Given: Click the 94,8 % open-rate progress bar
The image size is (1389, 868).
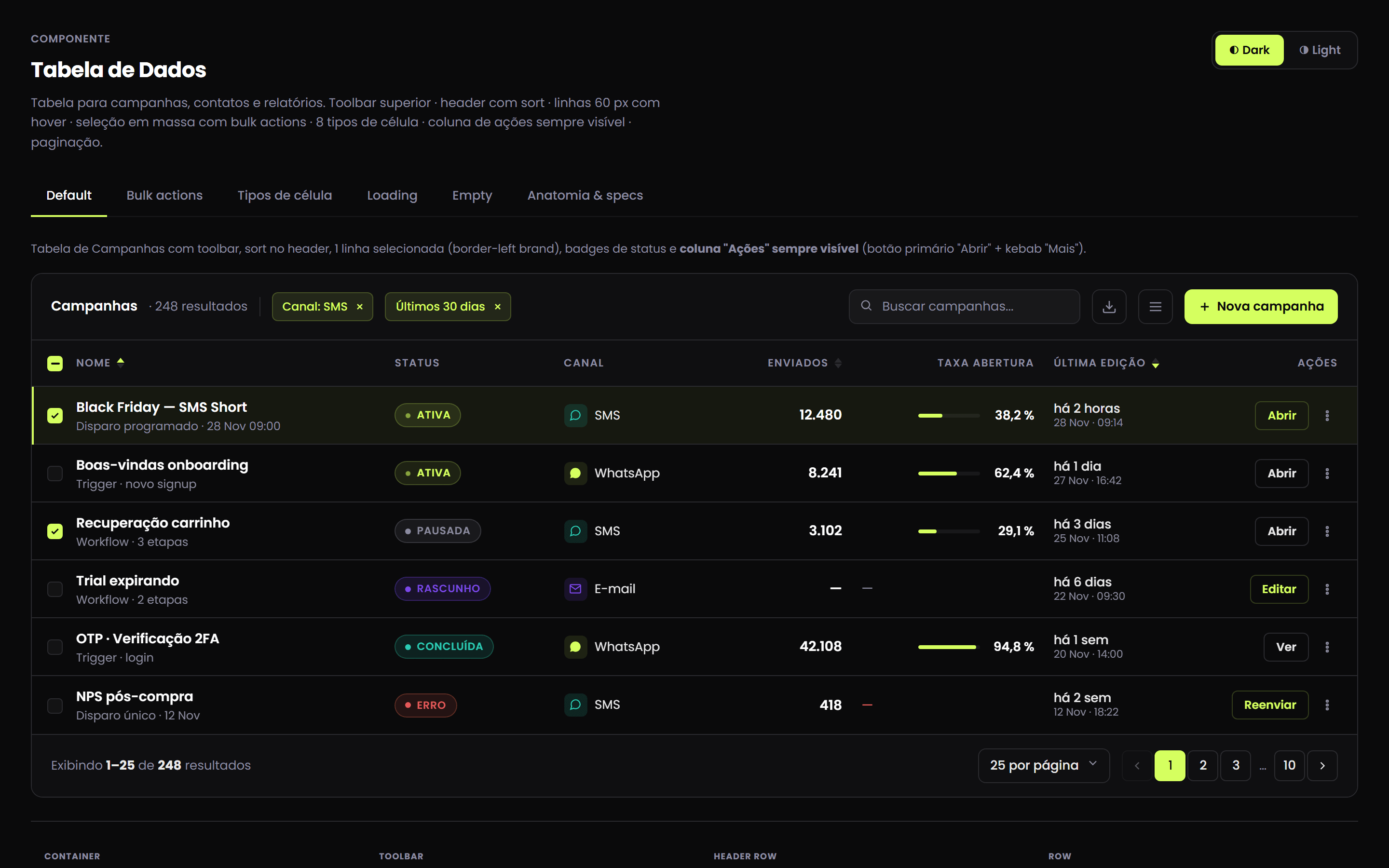Looking at the screenshot, I should click(949, 647).
